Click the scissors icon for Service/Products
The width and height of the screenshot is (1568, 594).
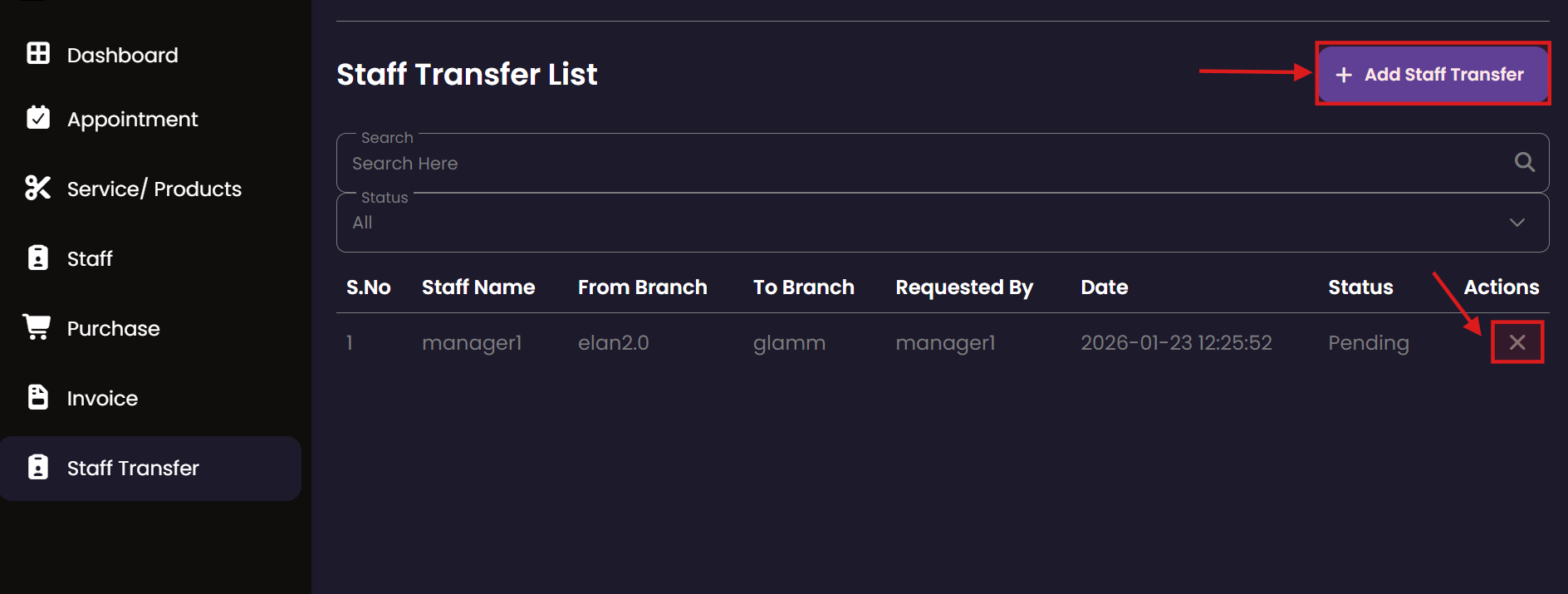[x=38, y=188]
